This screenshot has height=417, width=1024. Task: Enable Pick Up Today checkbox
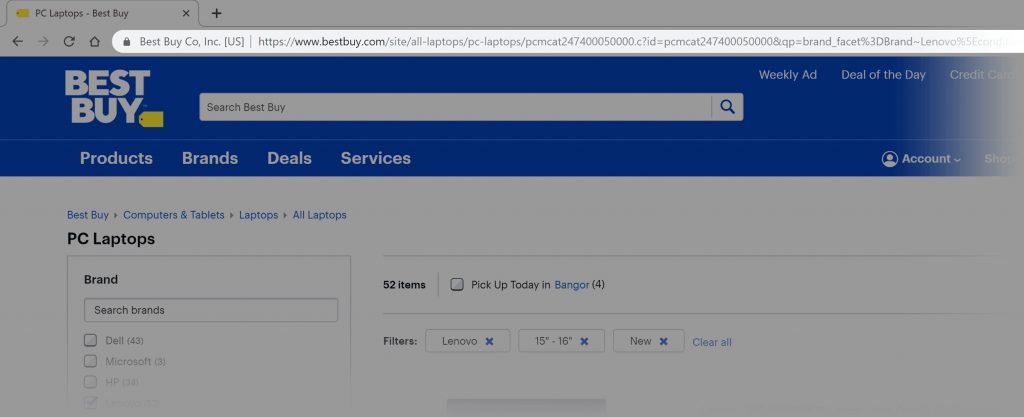(x=457, y=285)
